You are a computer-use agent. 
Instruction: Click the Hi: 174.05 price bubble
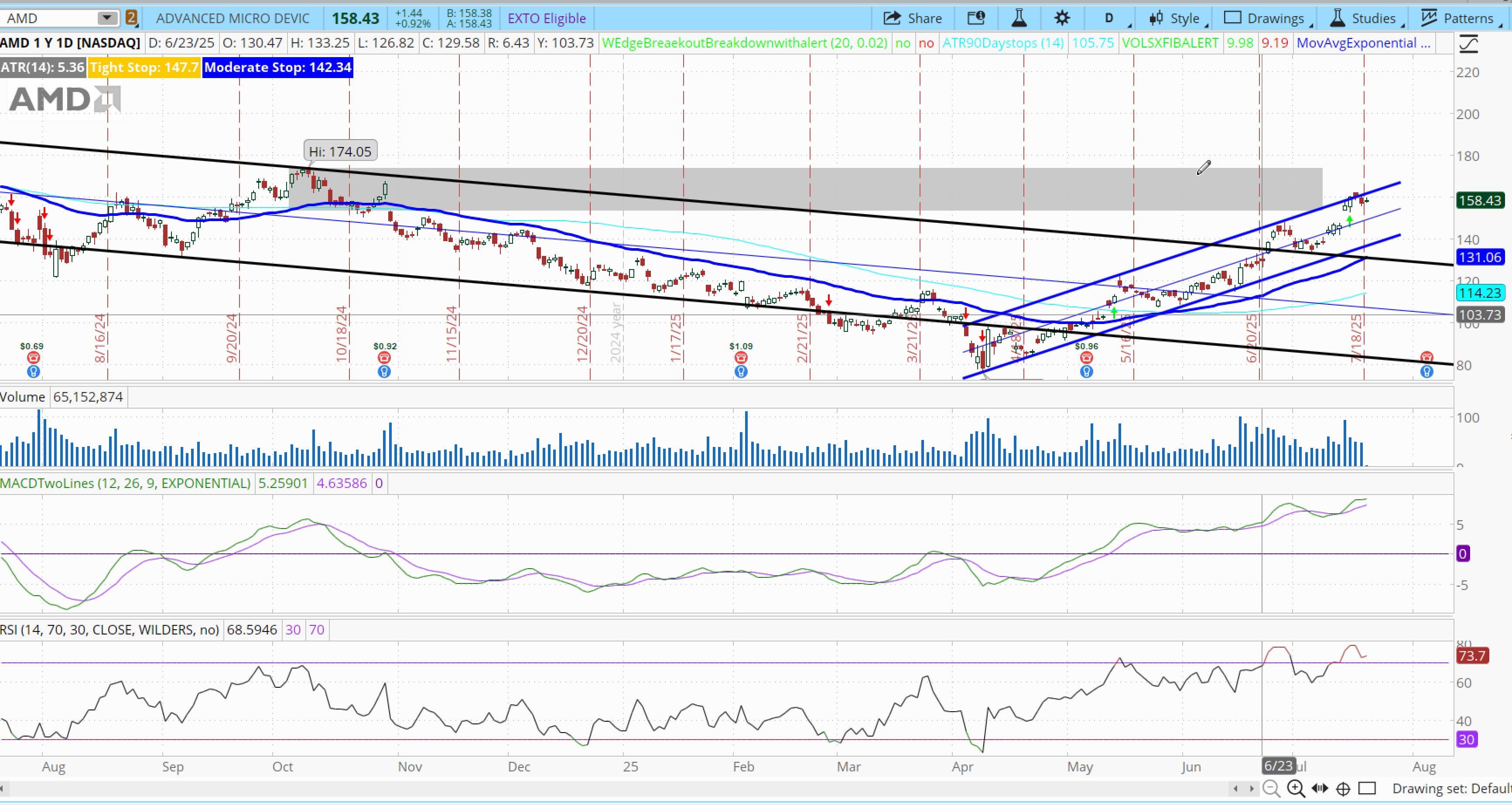[x=340, y=151]
